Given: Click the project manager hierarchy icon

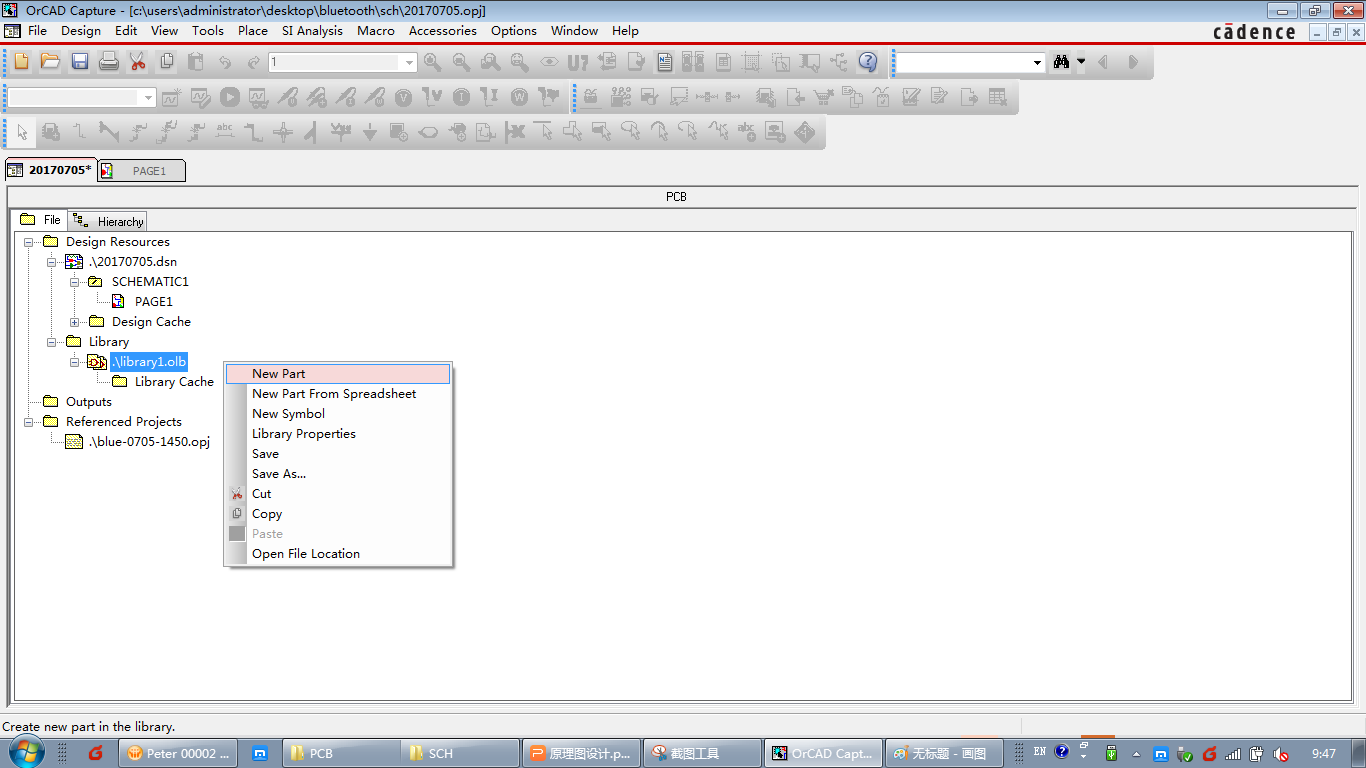Looking at the screenshot, I should tap(838, 62).
